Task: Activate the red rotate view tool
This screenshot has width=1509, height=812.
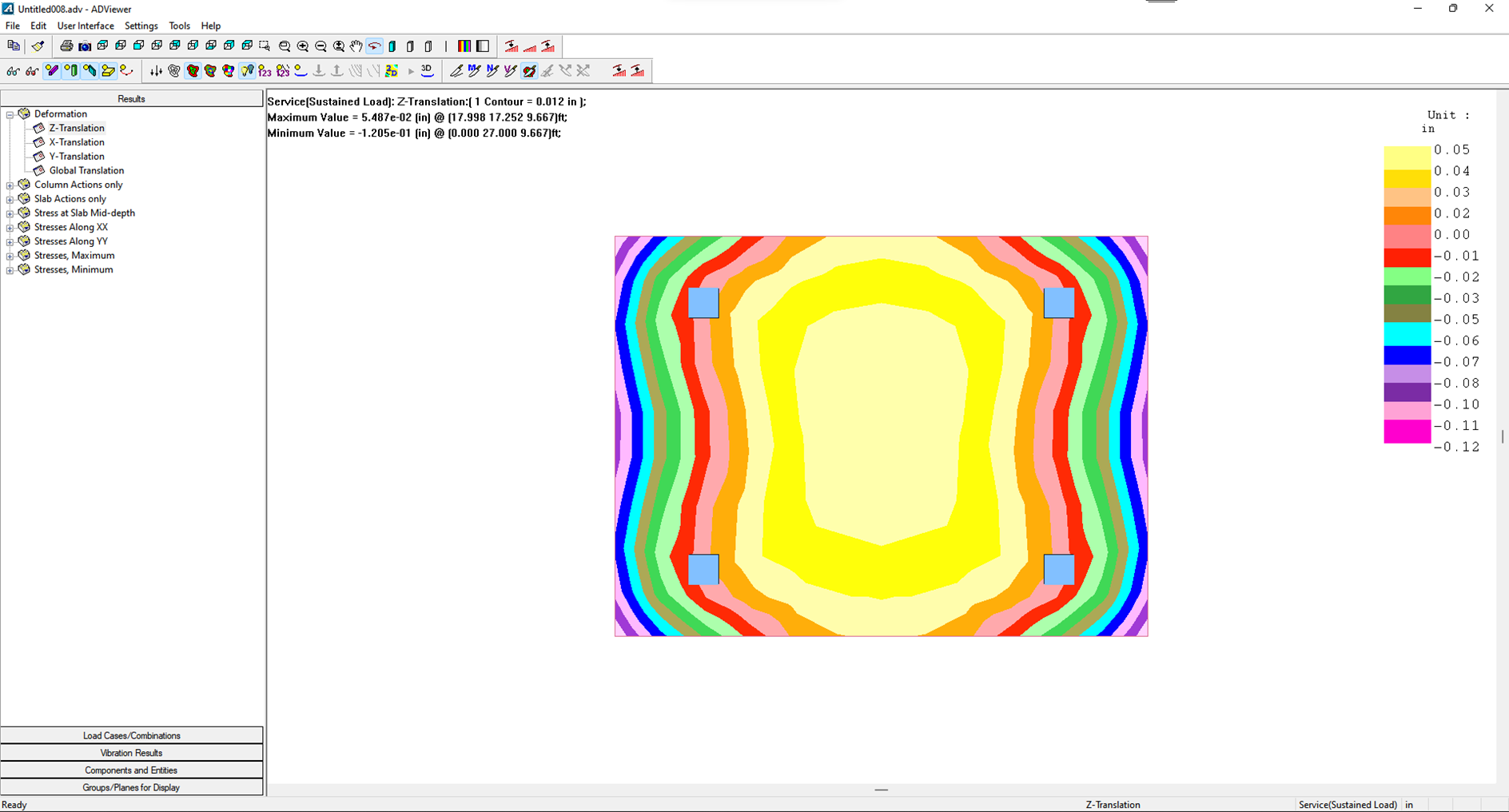Action: pos(374,46)
